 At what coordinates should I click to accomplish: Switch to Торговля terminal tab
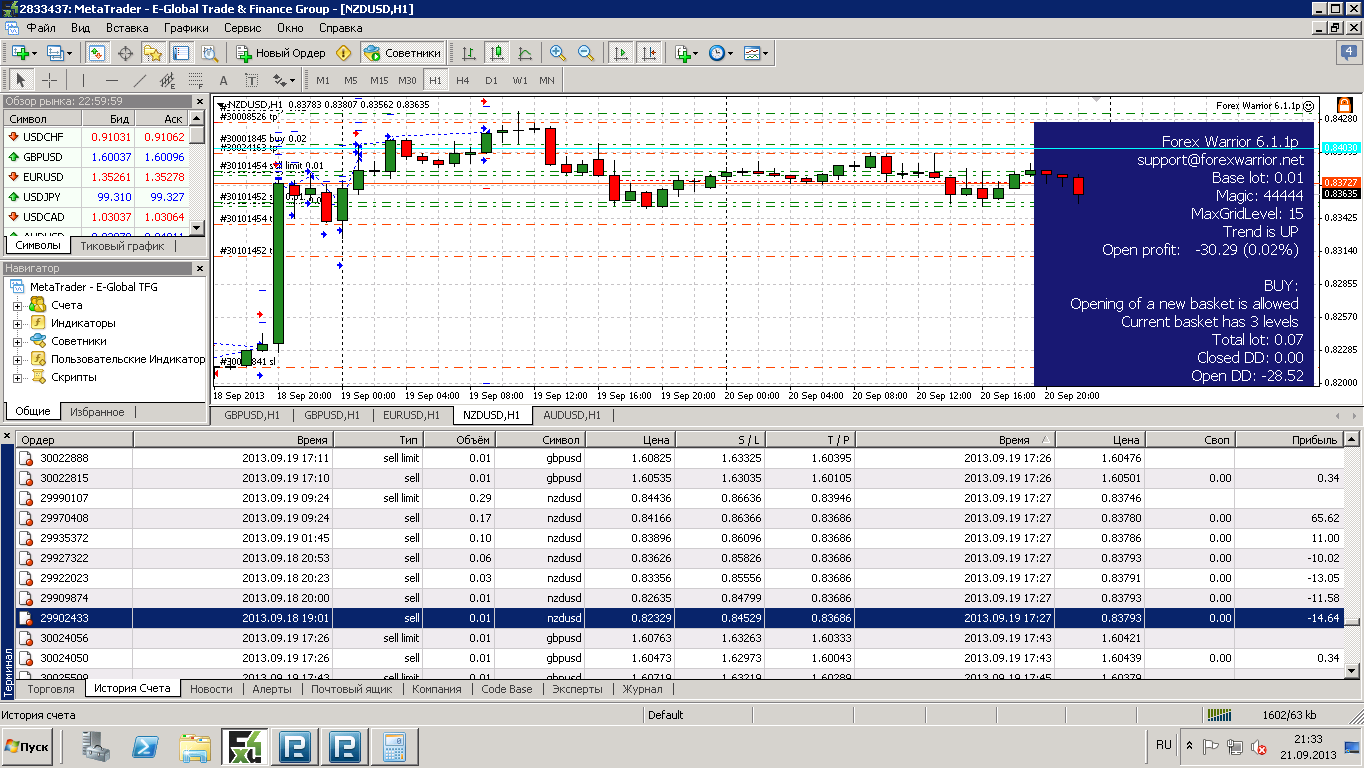[x=51, y=689]
